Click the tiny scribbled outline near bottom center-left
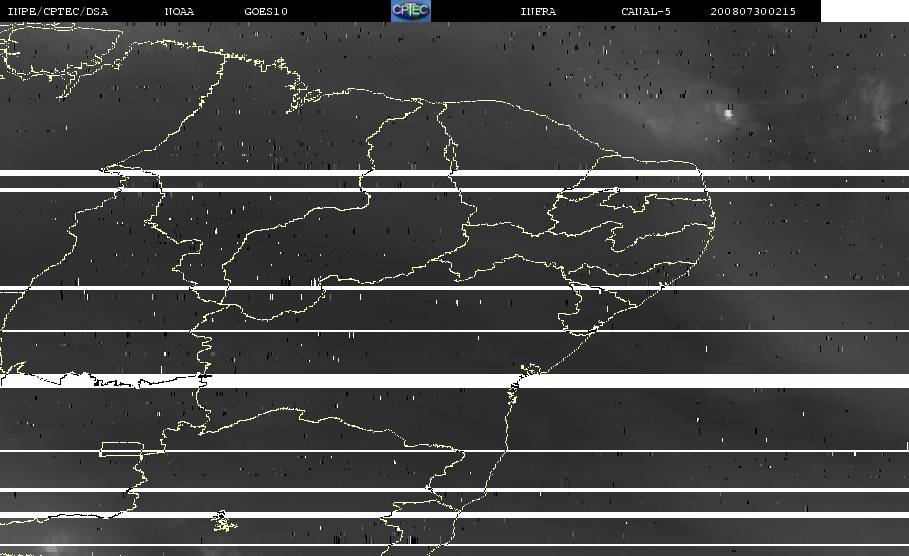Image resolution: width=909 pixels, height=556 pixels. pyautogui.click(x=222, y=521)
